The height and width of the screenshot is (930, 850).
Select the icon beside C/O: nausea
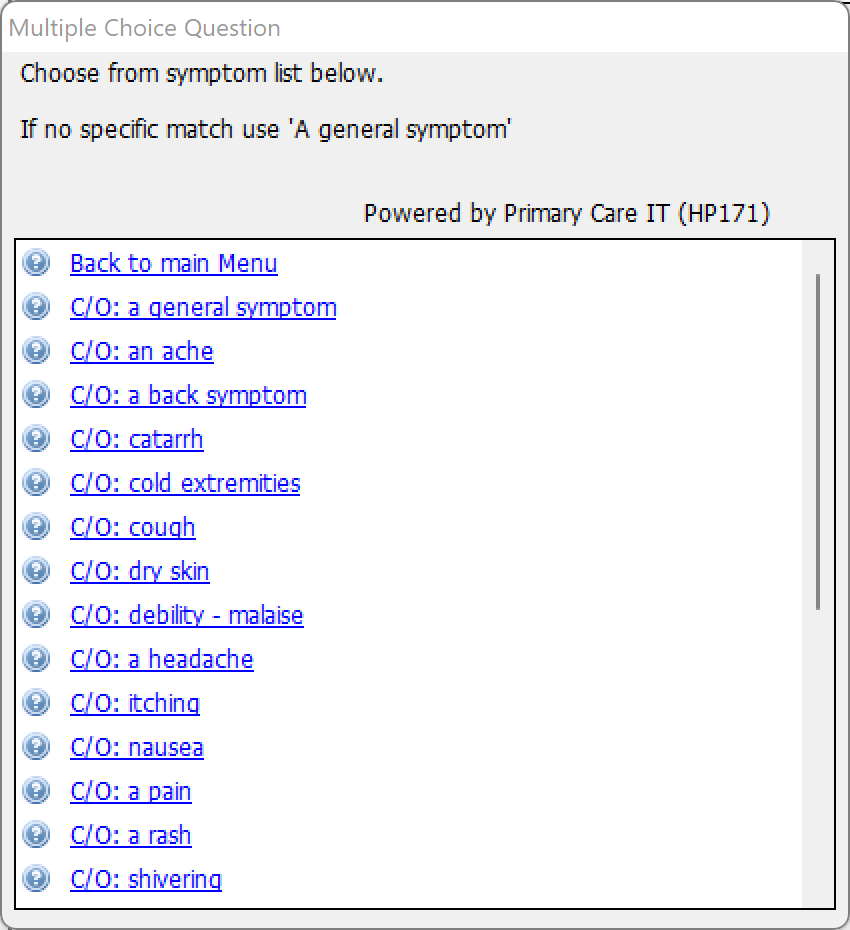pos(36,747)
